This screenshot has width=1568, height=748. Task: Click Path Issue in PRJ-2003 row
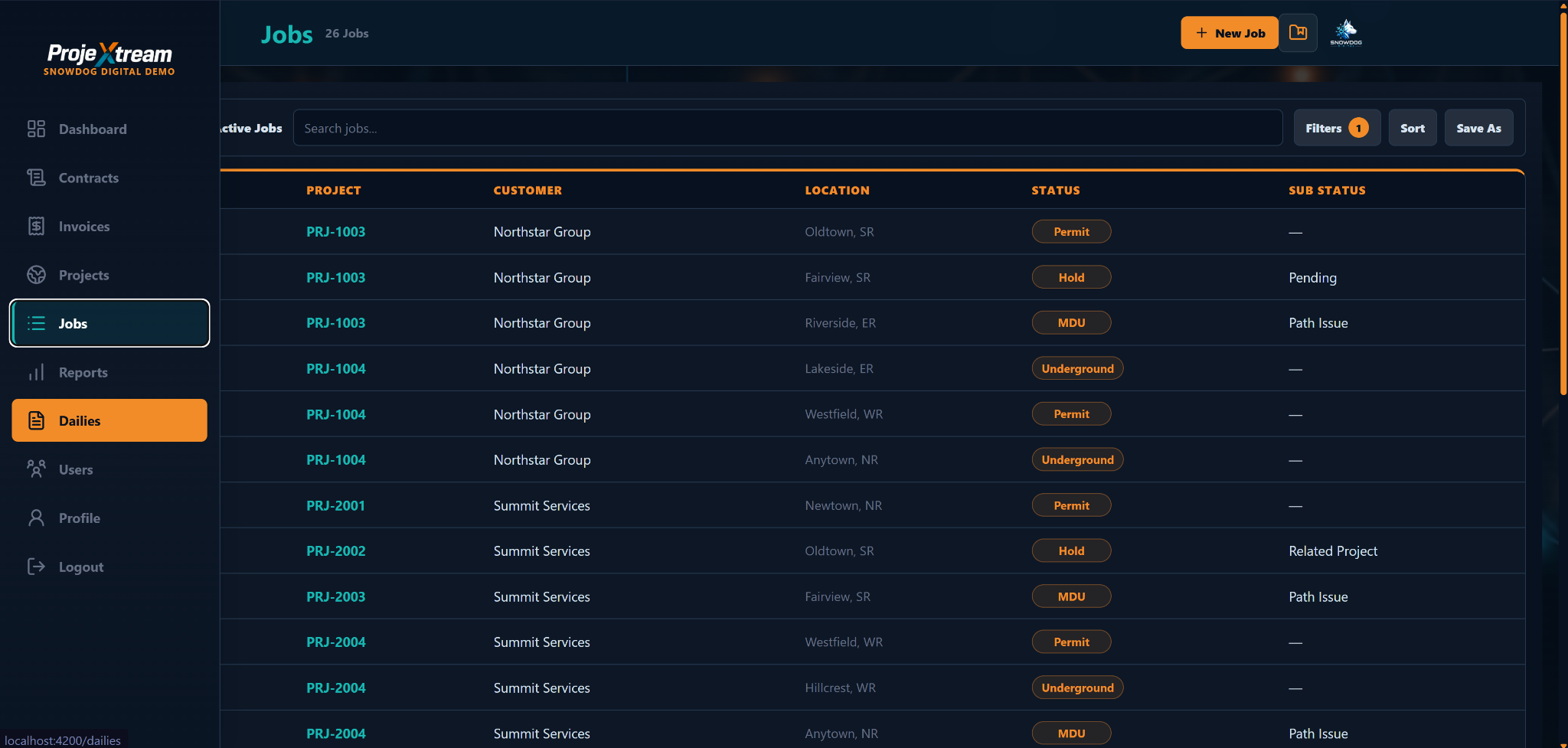[1318, 596]
